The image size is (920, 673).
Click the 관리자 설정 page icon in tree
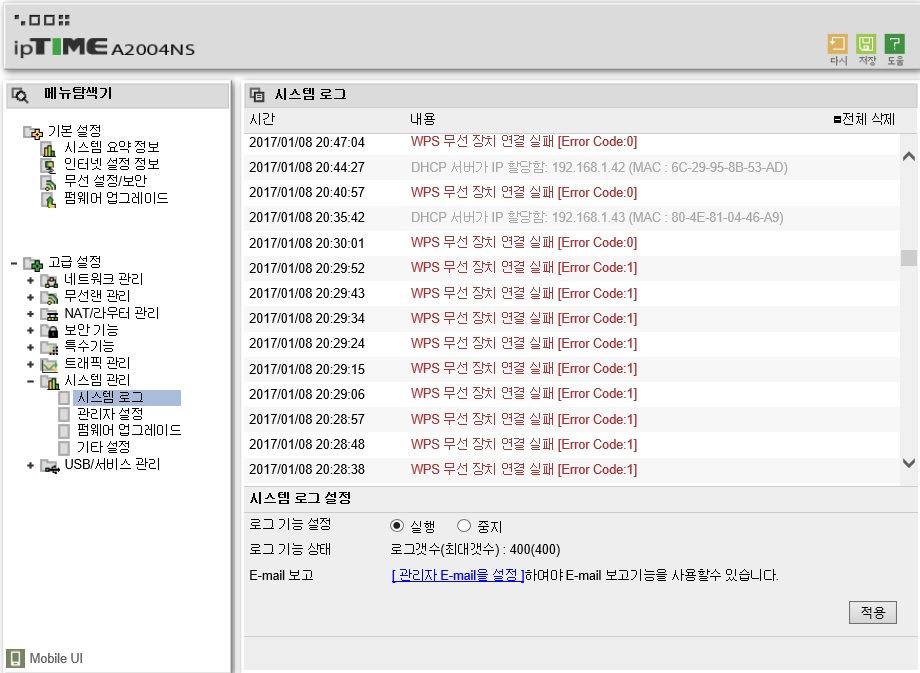65,414
